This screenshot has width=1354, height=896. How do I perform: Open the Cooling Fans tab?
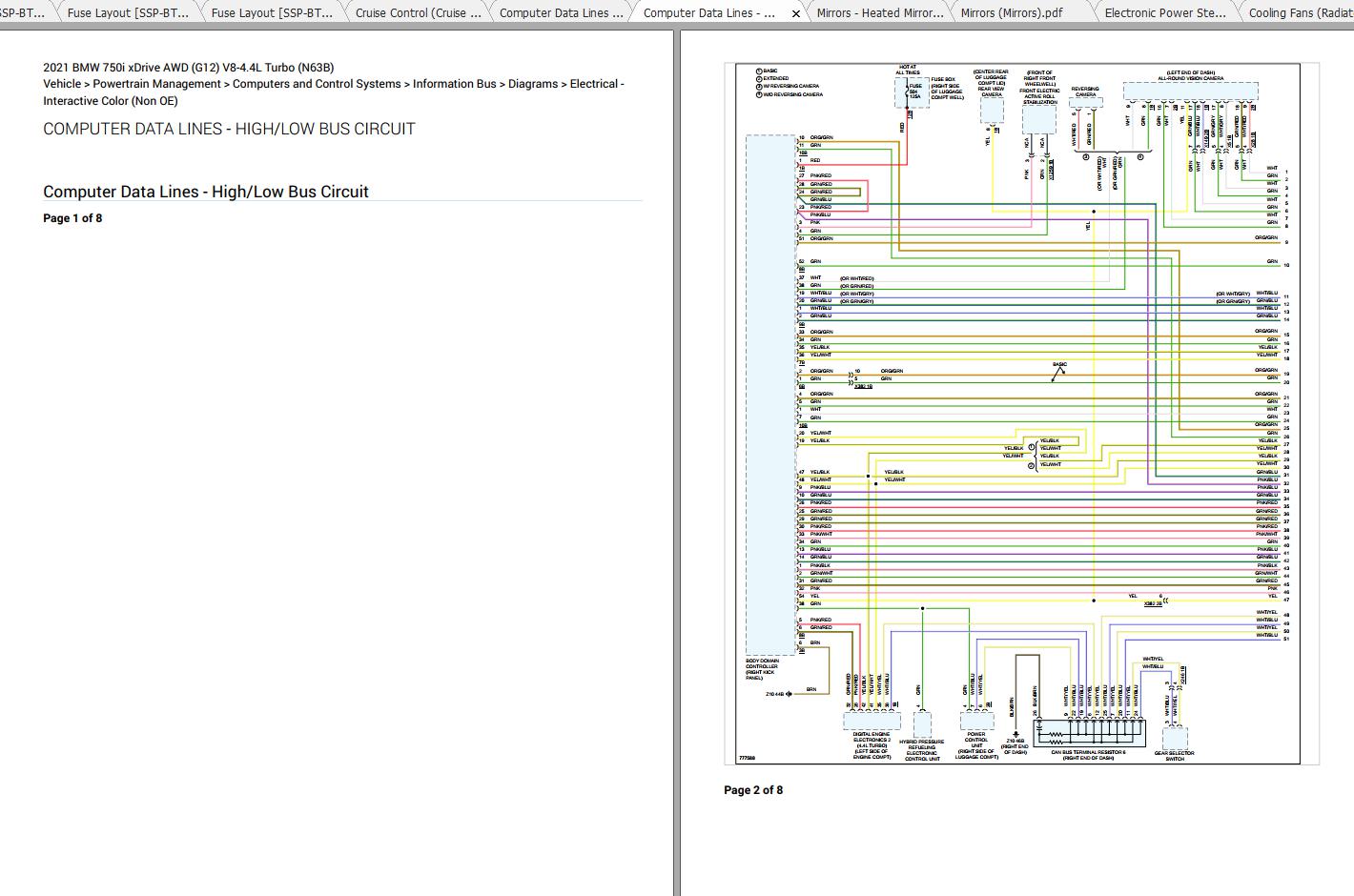pos(1300,13)
